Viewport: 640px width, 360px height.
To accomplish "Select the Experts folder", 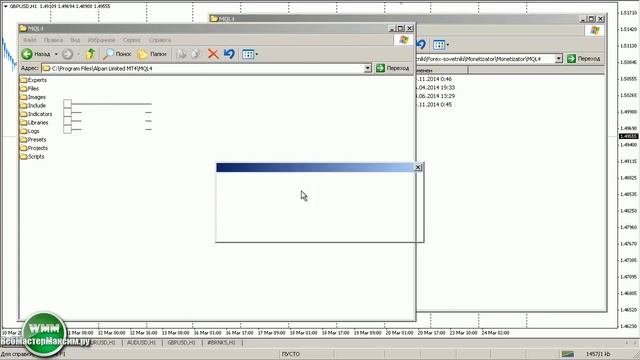I will (33, 80).
